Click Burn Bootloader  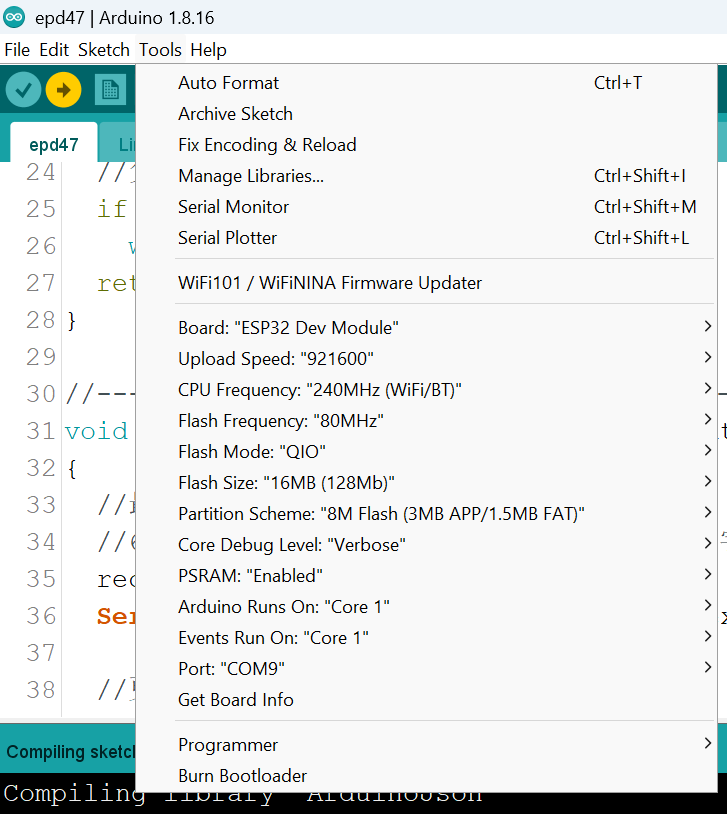242,776
